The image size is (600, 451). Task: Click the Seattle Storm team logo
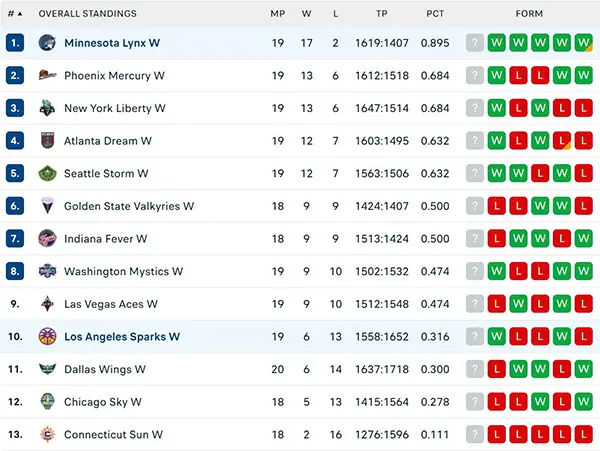tap(47, 173)
